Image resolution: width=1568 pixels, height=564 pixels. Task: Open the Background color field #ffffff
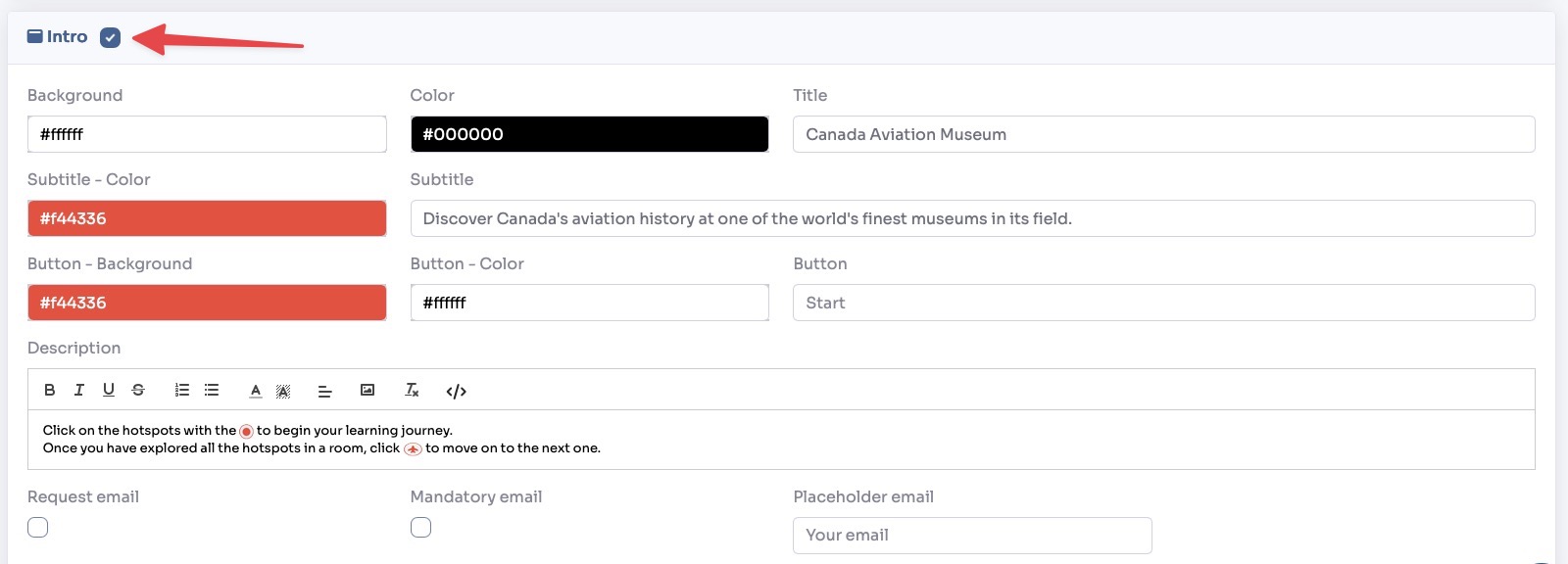click(x=207, y=134)
